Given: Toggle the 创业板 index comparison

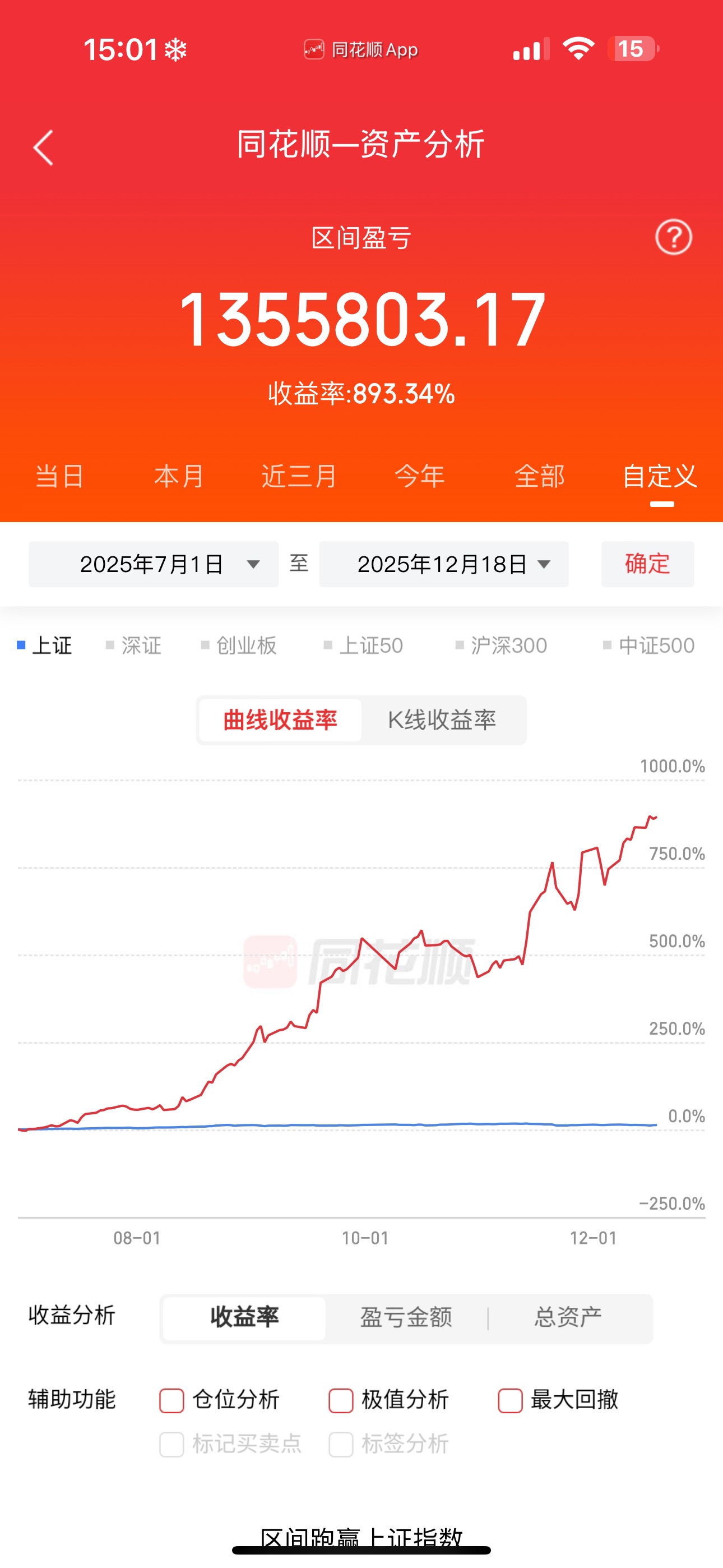Looking at the screenshot, I should coord(239,645).
